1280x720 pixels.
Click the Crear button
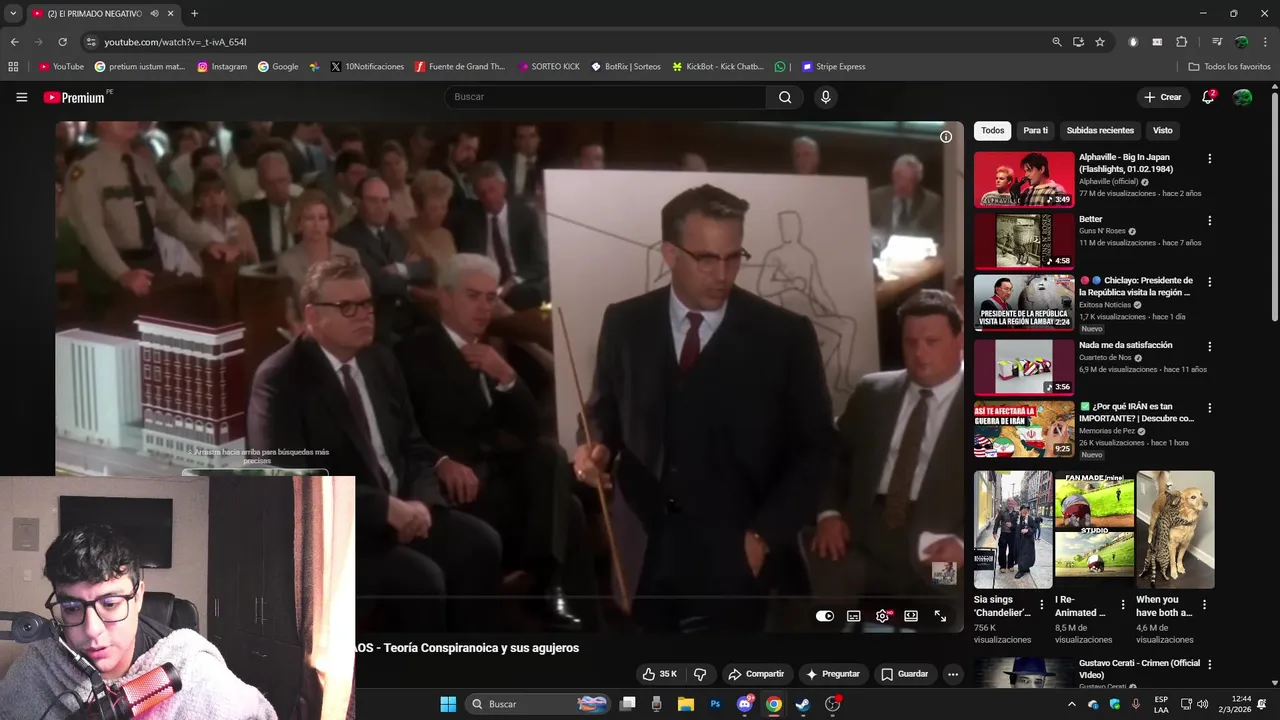(x=1163, y=97)
